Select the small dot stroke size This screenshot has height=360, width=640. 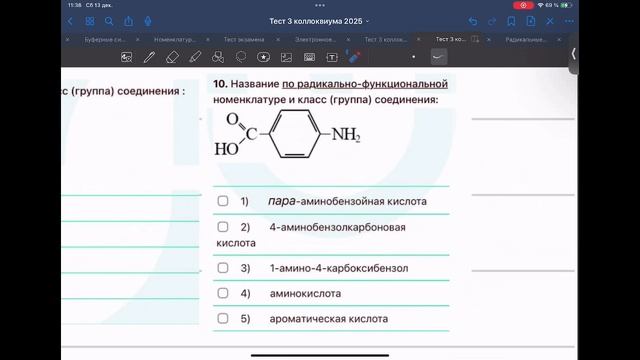(x=413, y=57)
